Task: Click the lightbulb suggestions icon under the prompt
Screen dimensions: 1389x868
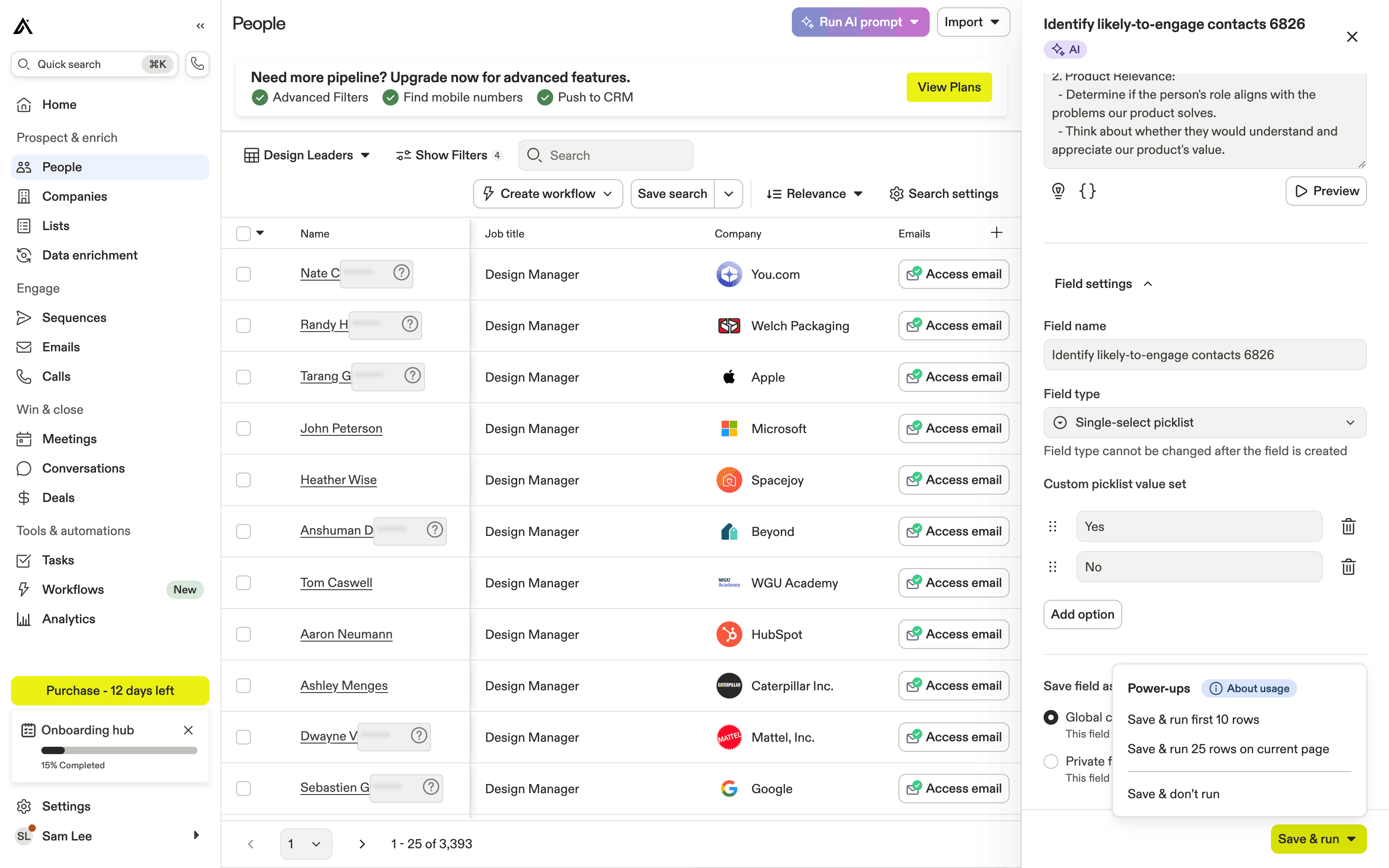Action: [x=1058, y=191]
